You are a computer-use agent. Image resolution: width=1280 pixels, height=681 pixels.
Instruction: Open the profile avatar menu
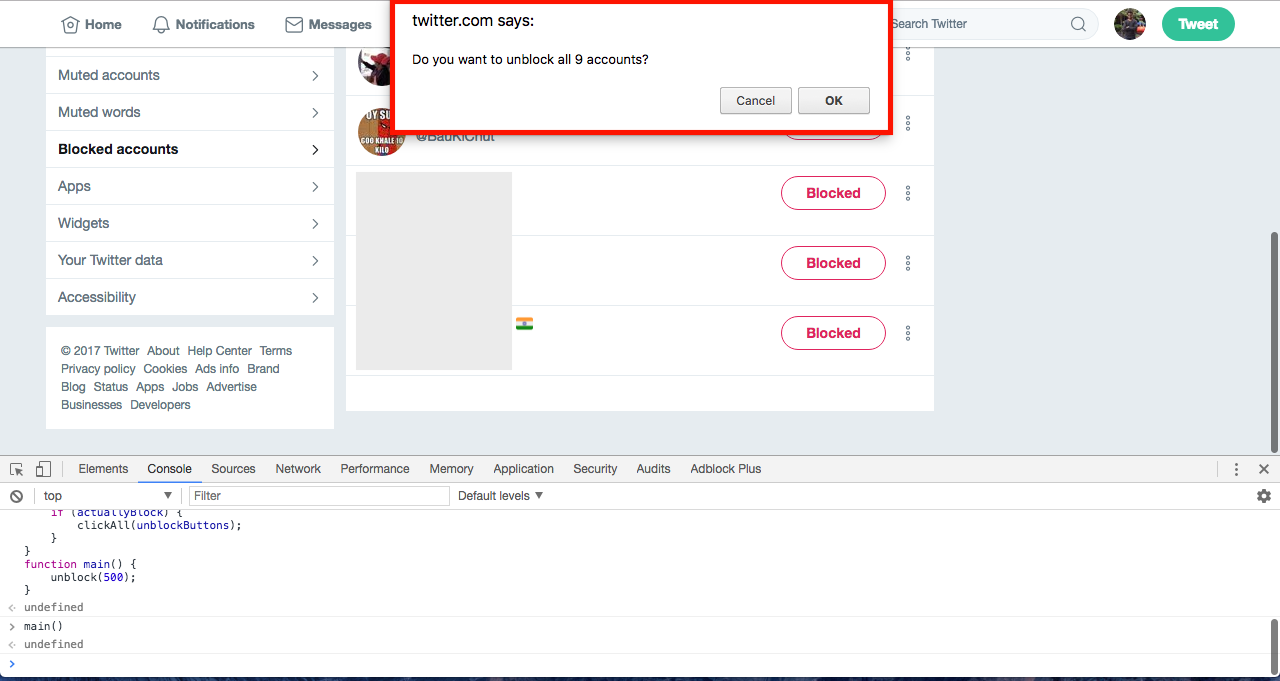[x=1130, y=24]
